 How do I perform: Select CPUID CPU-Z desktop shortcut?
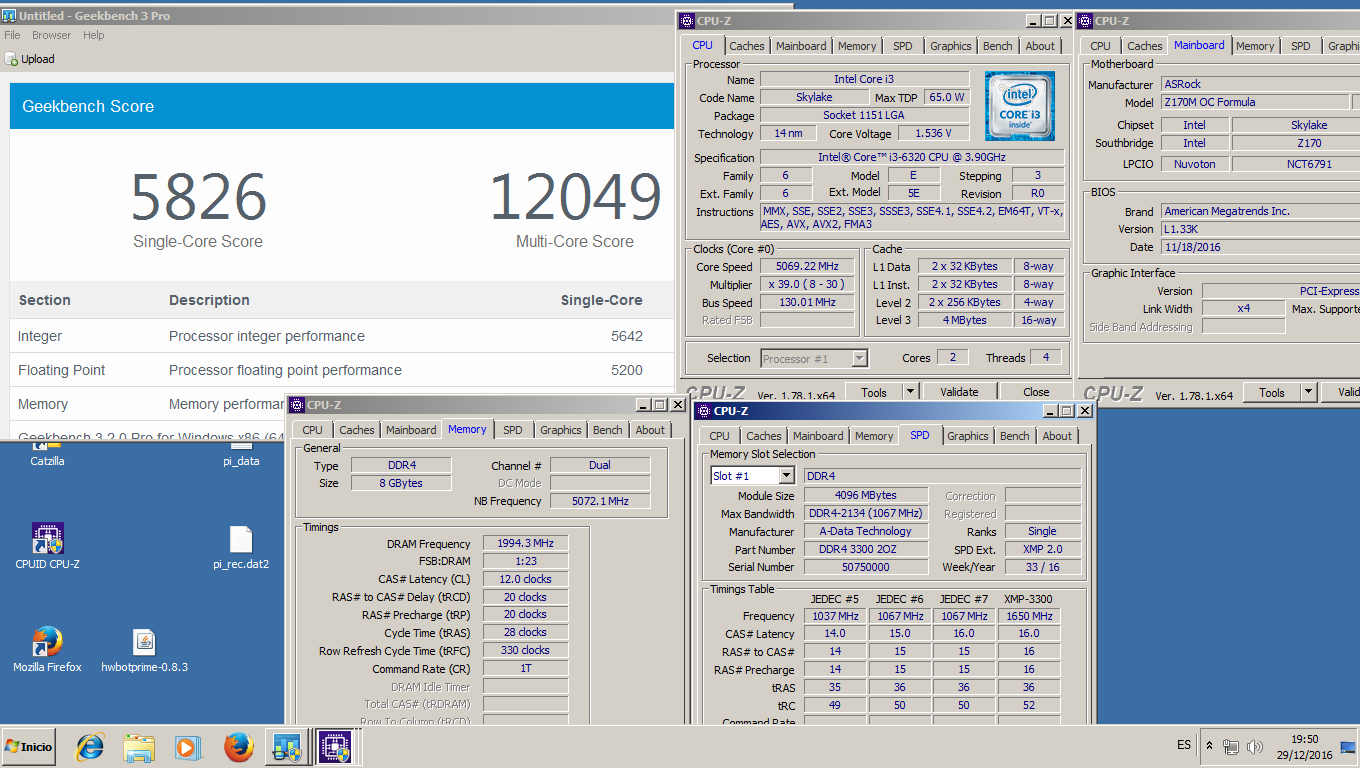(x=47, y=546)
